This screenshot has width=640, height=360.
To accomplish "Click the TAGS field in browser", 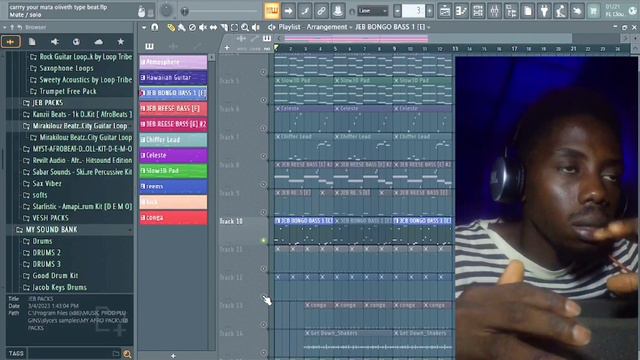I will pyautogui.click(x=69, y=353).
